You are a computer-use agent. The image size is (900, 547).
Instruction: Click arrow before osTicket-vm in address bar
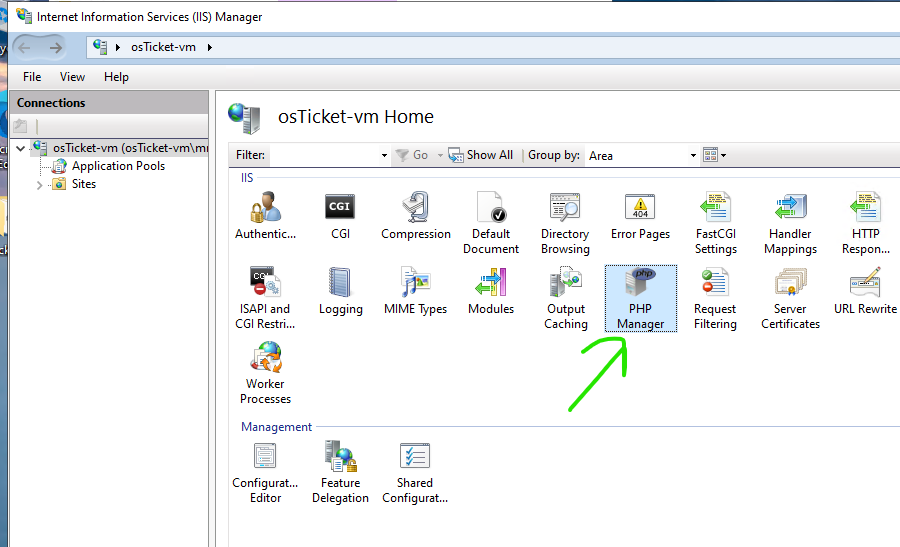click(x=118, y=47)
